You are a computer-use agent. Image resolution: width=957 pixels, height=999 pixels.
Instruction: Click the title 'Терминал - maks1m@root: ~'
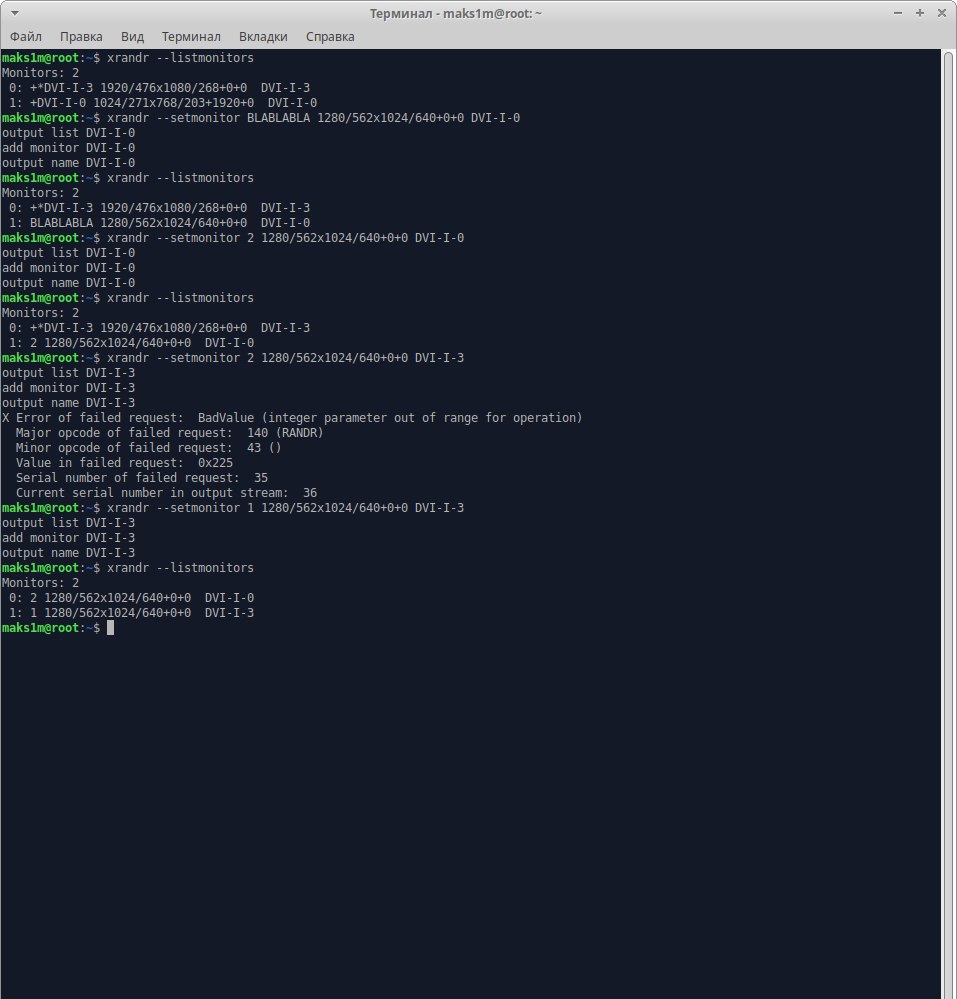456,13
